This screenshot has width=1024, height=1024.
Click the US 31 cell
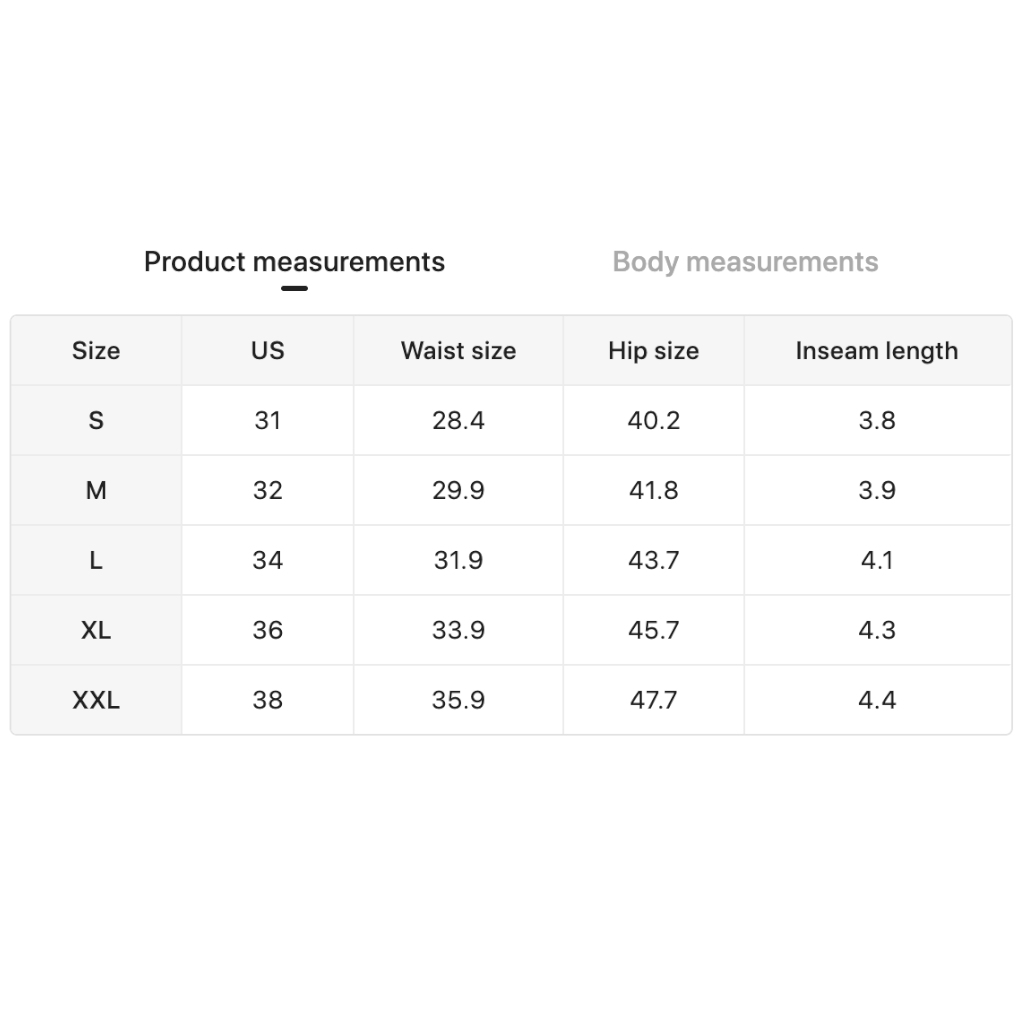[267, 421]
